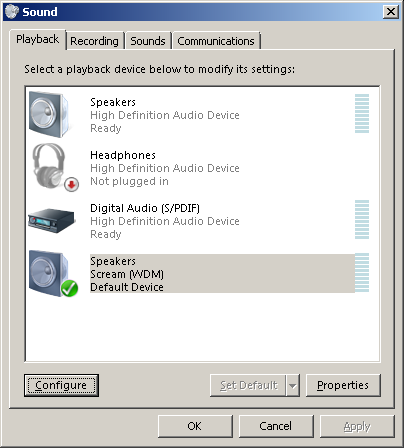Select the Headphones device icon
This screenshot has height=448, width=404.
[55, 167]
